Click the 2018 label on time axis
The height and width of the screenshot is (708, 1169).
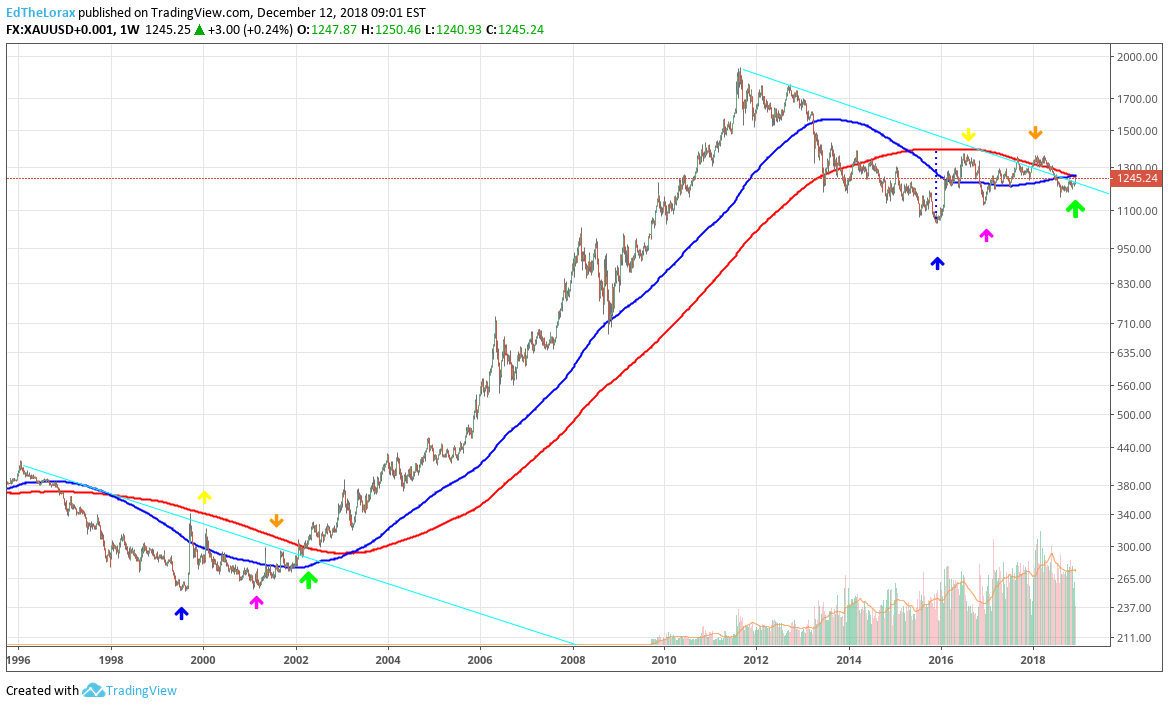1033,660
